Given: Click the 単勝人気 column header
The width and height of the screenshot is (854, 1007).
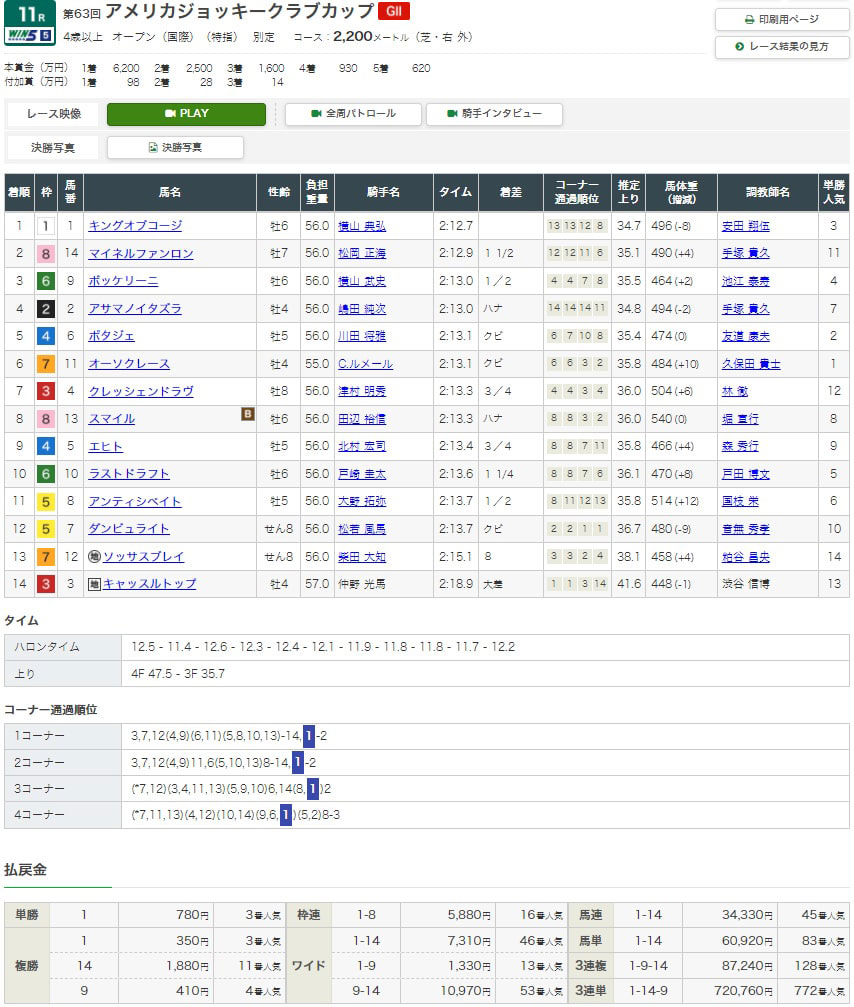Looking at the screenshot, I should 833,192.
